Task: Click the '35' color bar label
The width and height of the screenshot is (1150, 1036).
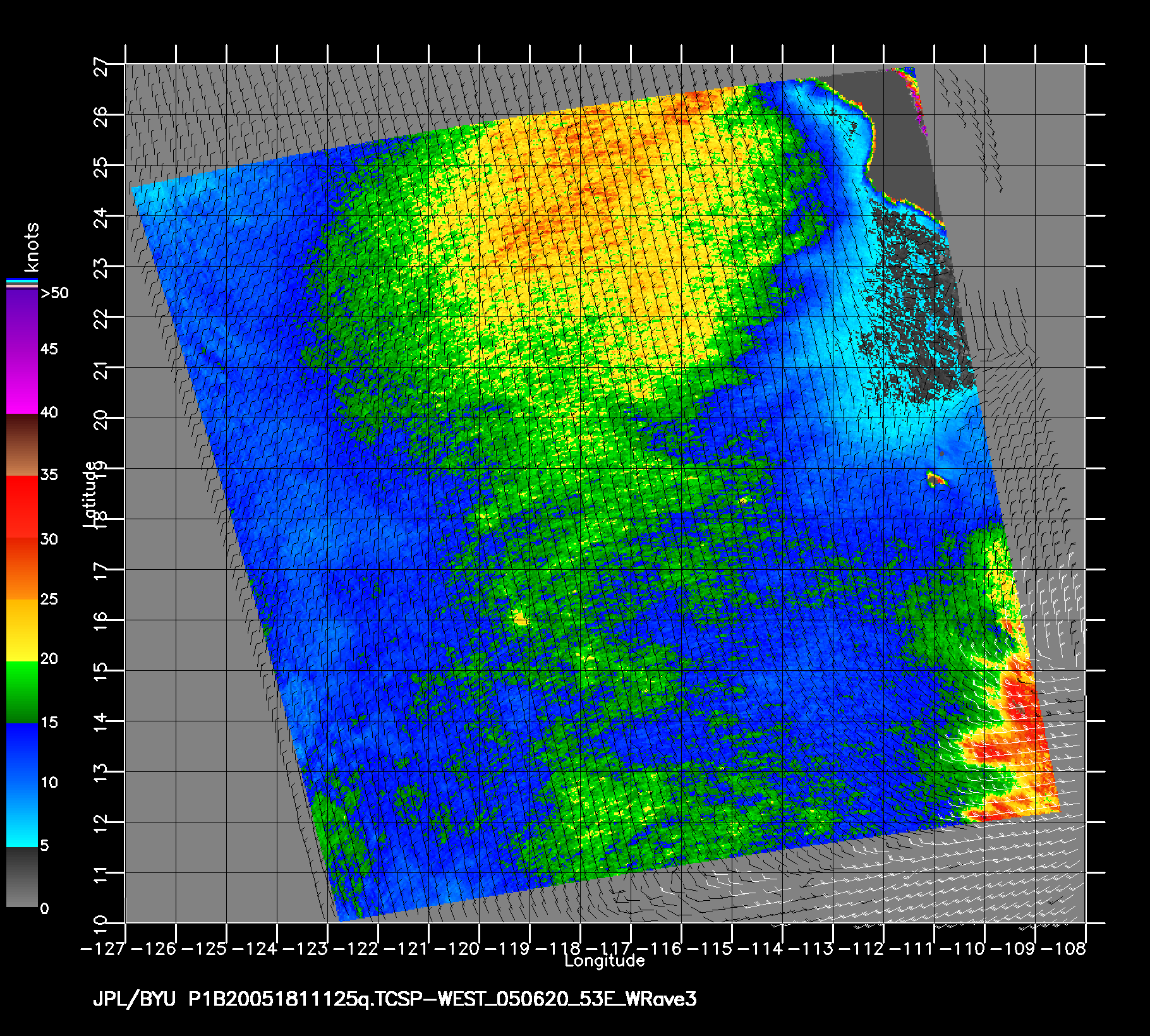Action: [x=49, y=475]
